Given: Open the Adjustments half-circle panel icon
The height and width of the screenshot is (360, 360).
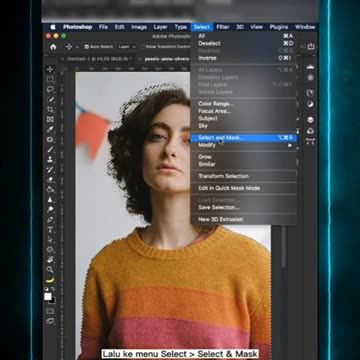Looking at the screenshot, I should tap(310, 105).
